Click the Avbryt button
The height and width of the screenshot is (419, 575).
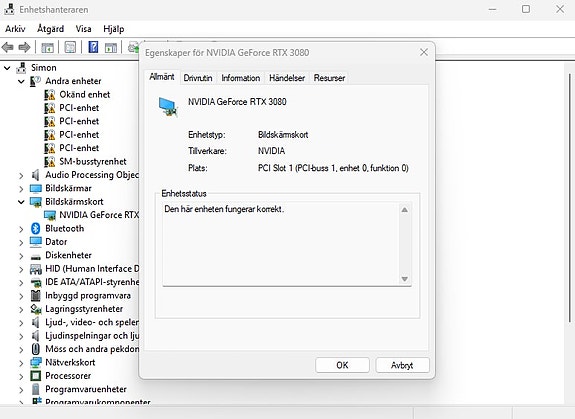point(402,365)
